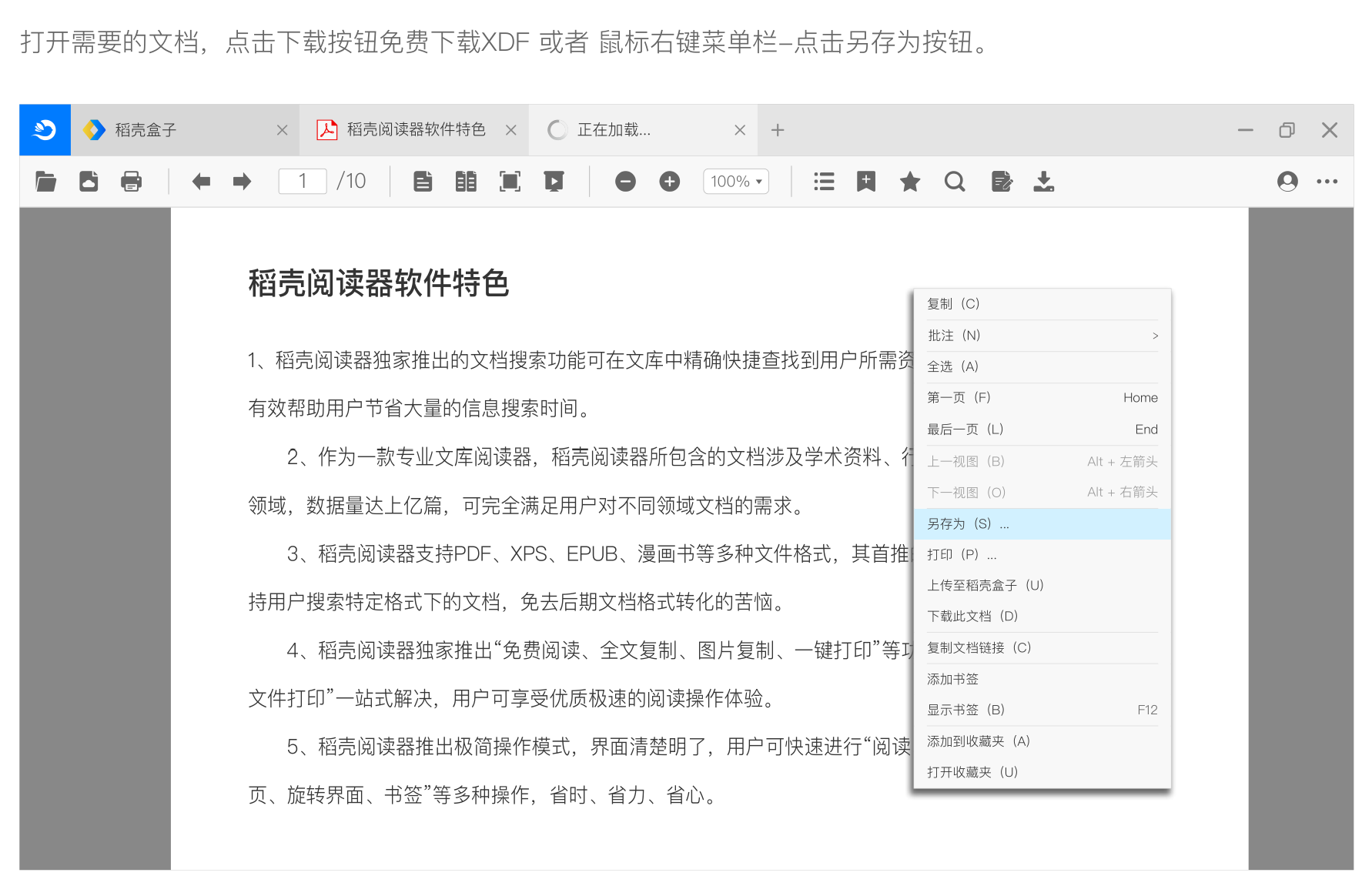Choose 打印 (P) menu entry
1372x896 pixels.
(x=1042, y=555)
